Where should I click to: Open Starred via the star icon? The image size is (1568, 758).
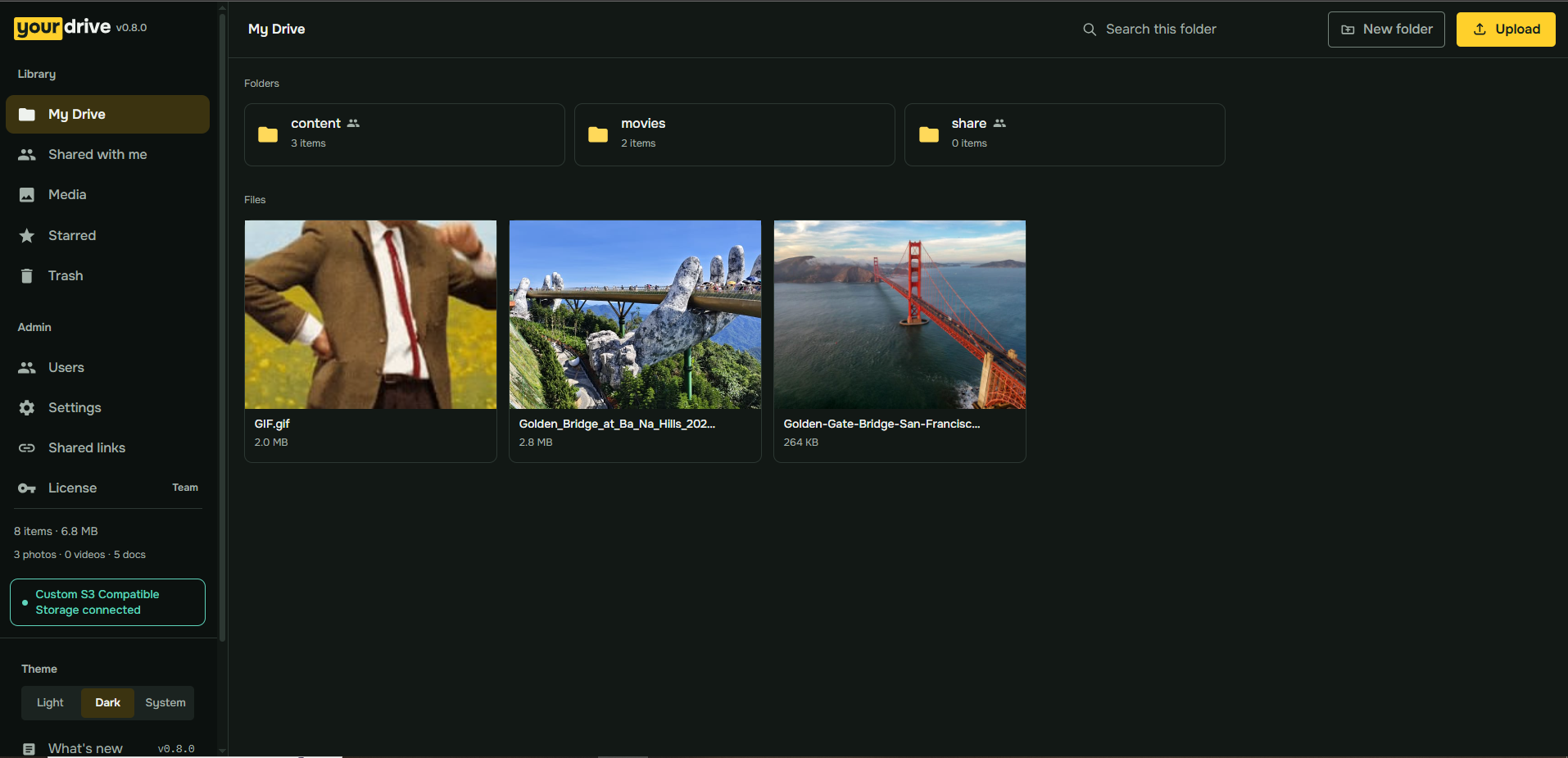[x=27, y=236]
